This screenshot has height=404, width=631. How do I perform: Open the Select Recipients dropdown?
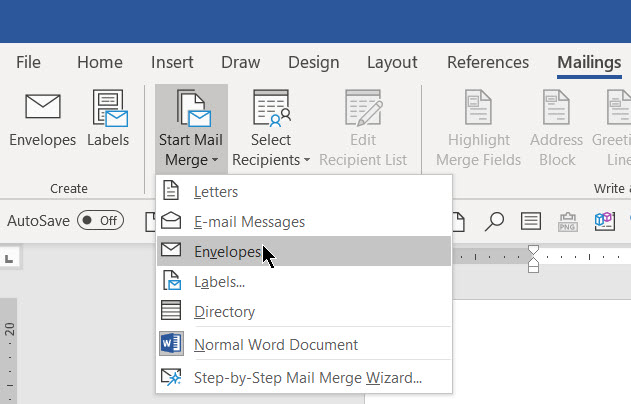click(271, 129)
